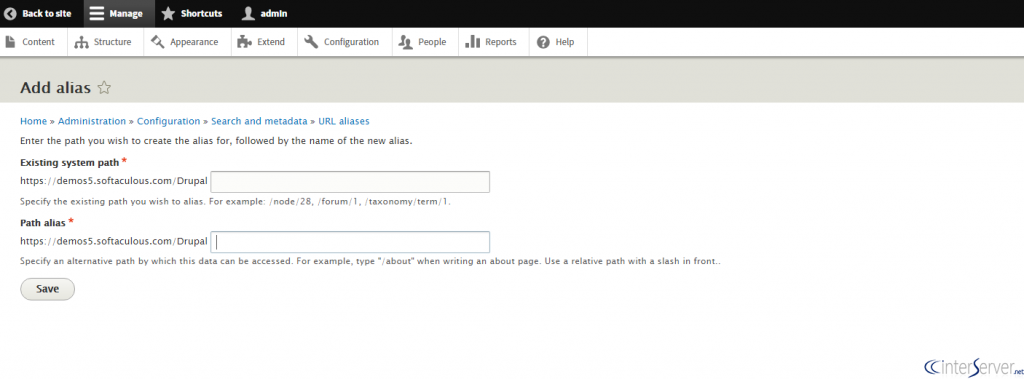Click the Appearance paintbrush icon
The height and width of the screenshot is (379, 1024).
[157, 42]
